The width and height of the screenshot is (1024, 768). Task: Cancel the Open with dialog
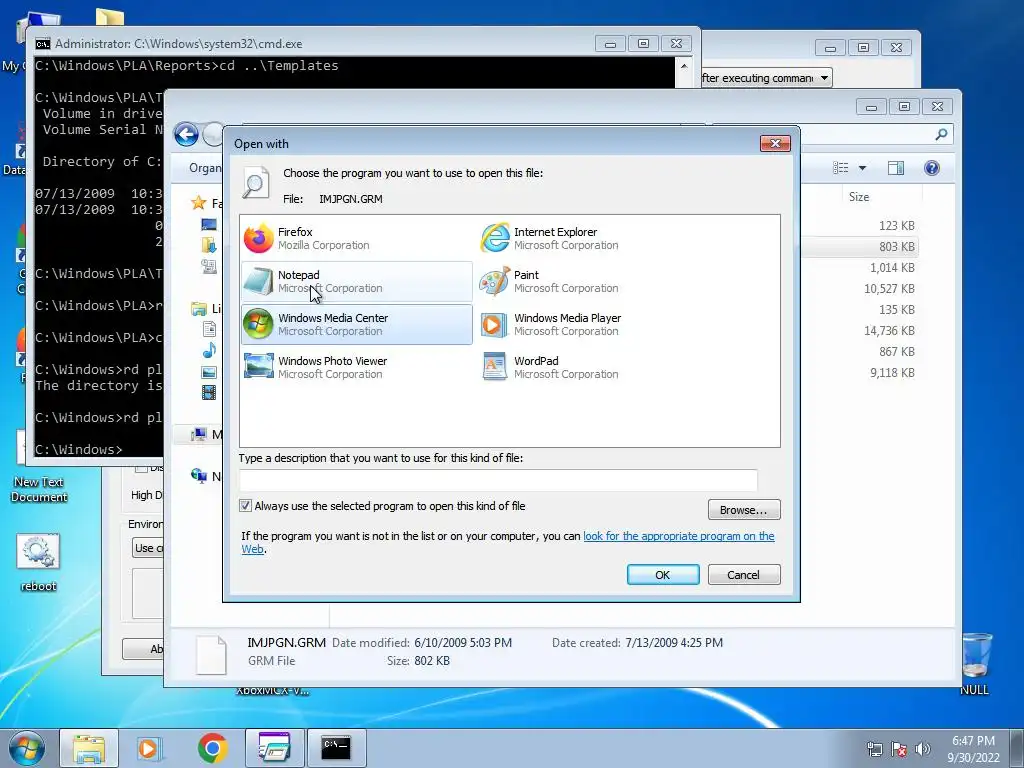tap(744, 575)
